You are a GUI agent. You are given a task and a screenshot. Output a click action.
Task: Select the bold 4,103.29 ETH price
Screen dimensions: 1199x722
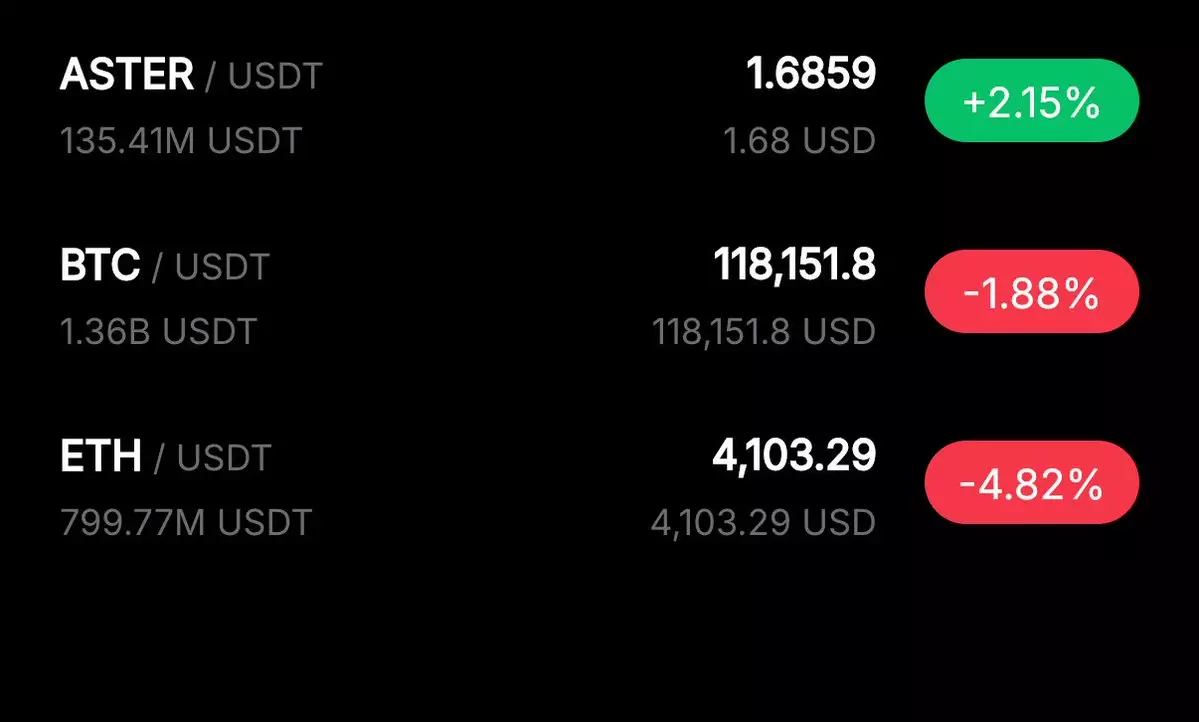pos(794,456)
